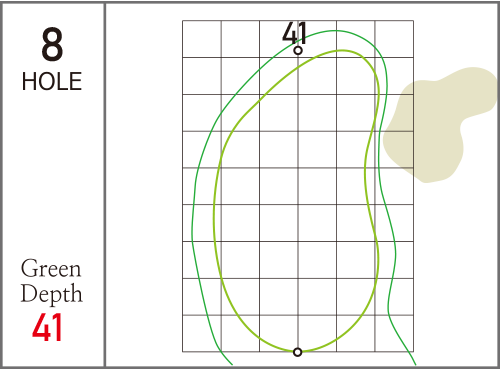
Task: Select the top-right grid cell
Action: coord(394,39)
